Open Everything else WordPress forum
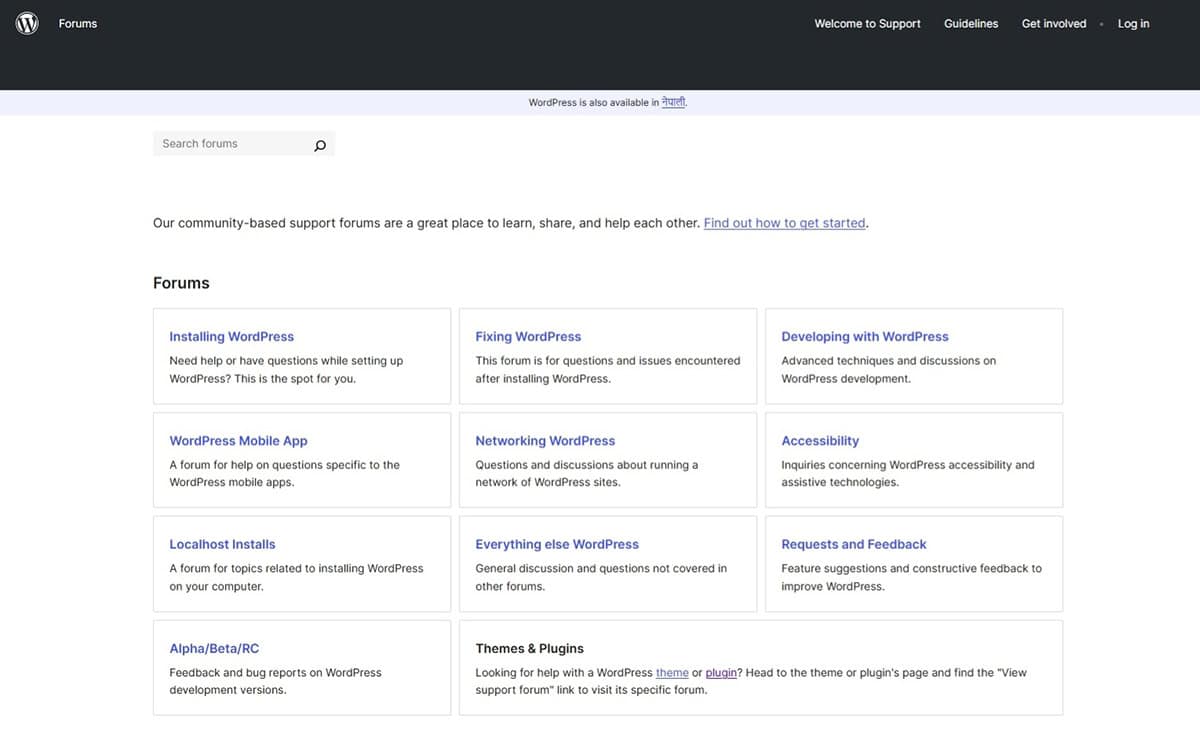 tap(557, 545)
